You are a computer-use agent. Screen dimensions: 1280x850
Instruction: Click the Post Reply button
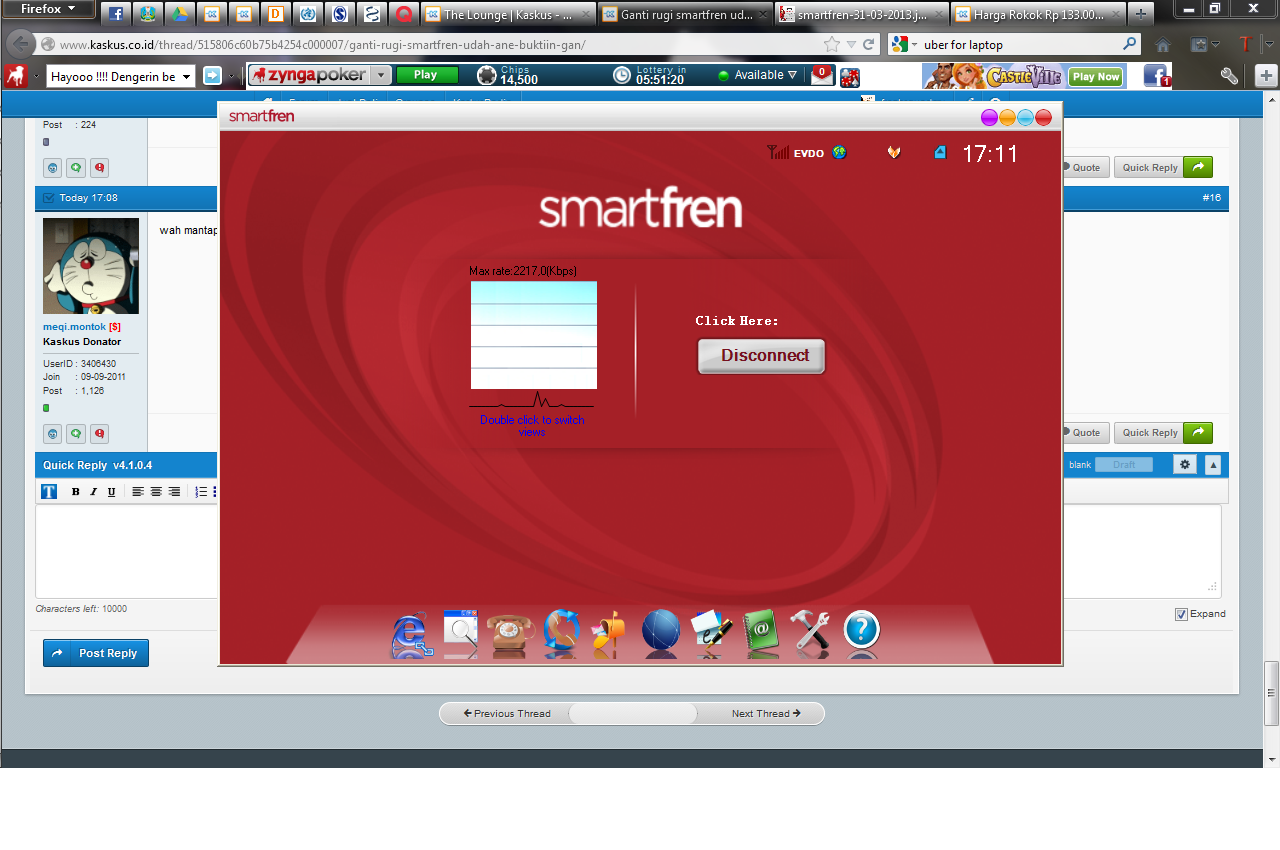[96, 653]
